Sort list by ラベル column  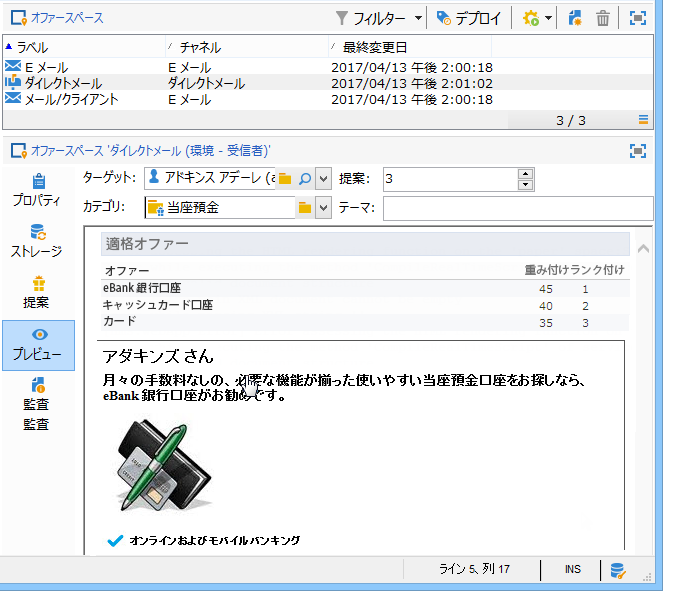click(x=85, y=47)
